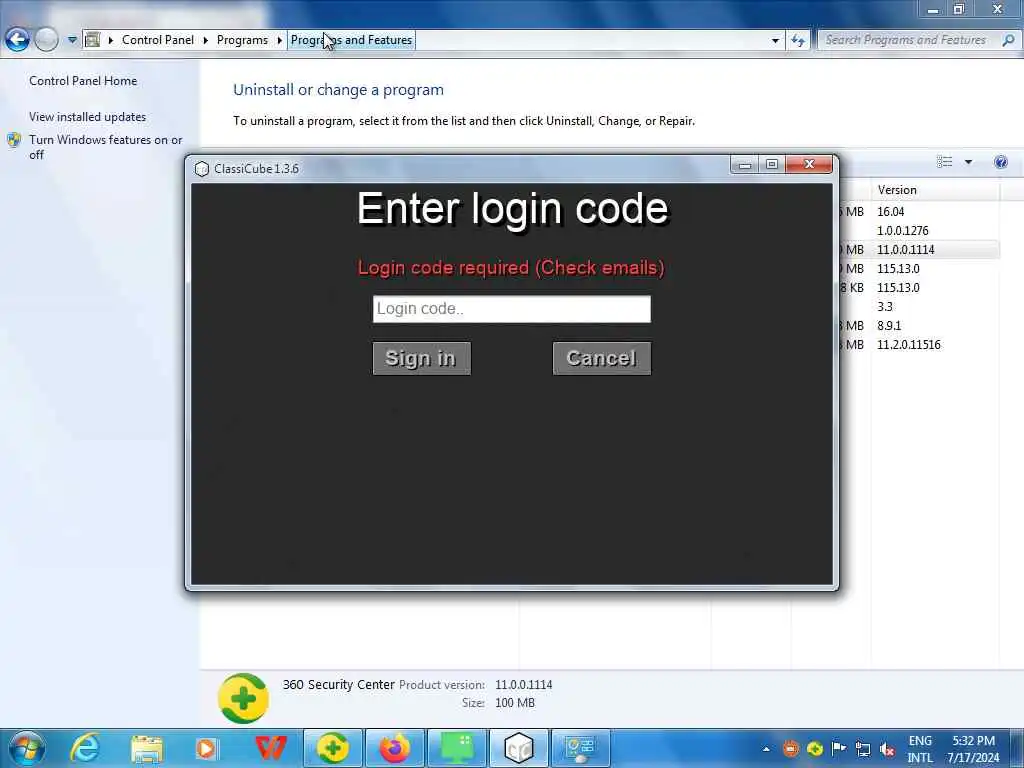1024x768 pixels.
Task: Open Turn Windows features on or off
Action: pyautogui.click(x=106, y=147)
